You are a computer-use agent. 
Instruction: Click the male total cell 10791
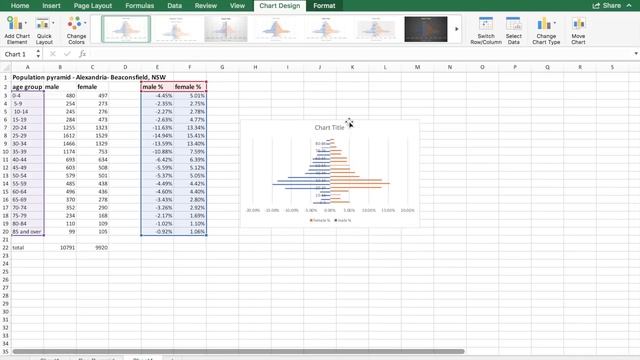click(60, 247)
